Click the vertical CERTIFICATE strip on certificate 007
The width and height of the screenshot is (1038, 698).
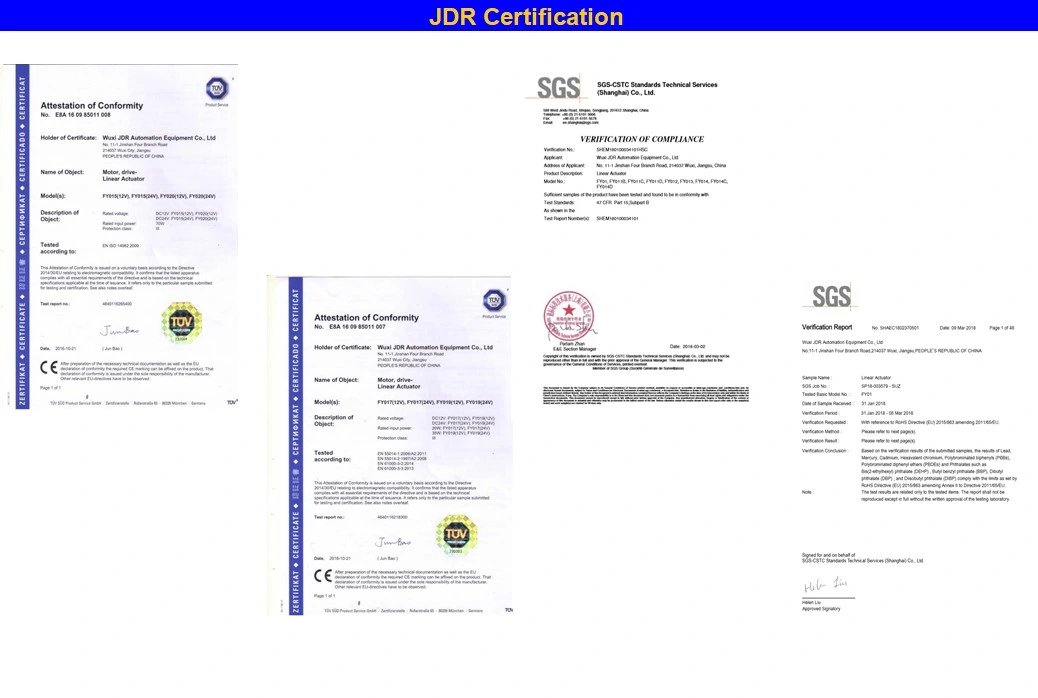click(x=296, y=446)
